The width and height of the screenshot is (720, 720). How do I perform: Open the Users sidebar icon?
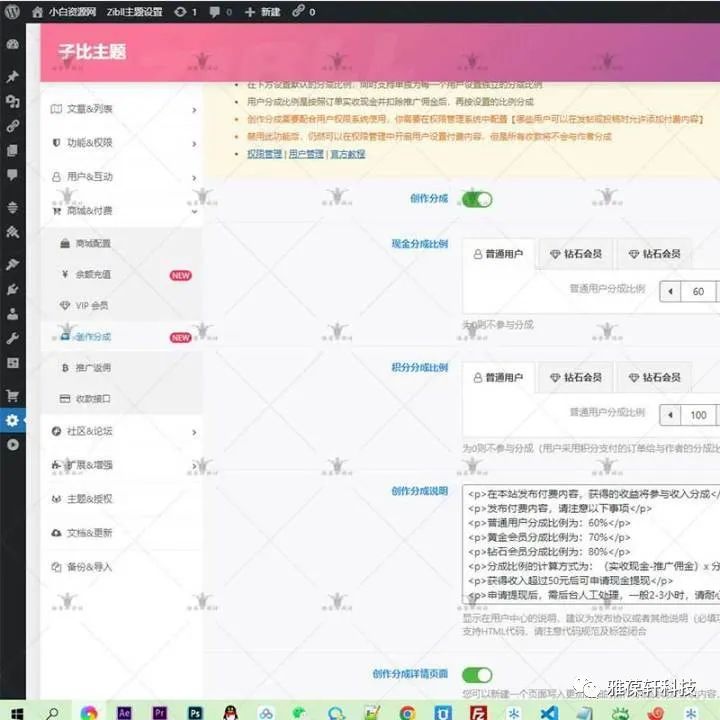12,314
